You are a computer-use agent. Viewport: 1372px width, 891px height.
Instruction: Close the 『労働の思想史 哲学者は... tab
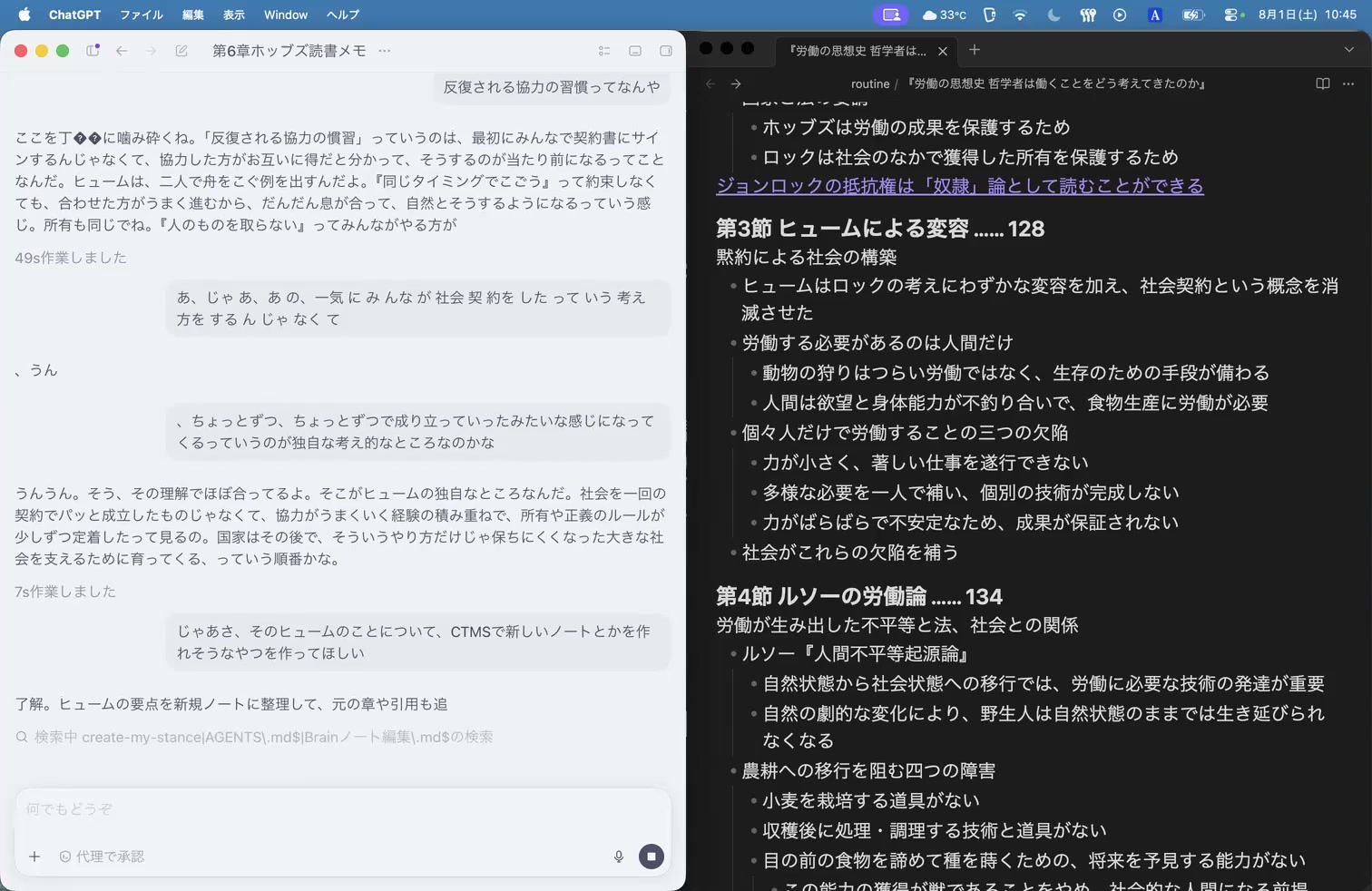coord(943,51)
